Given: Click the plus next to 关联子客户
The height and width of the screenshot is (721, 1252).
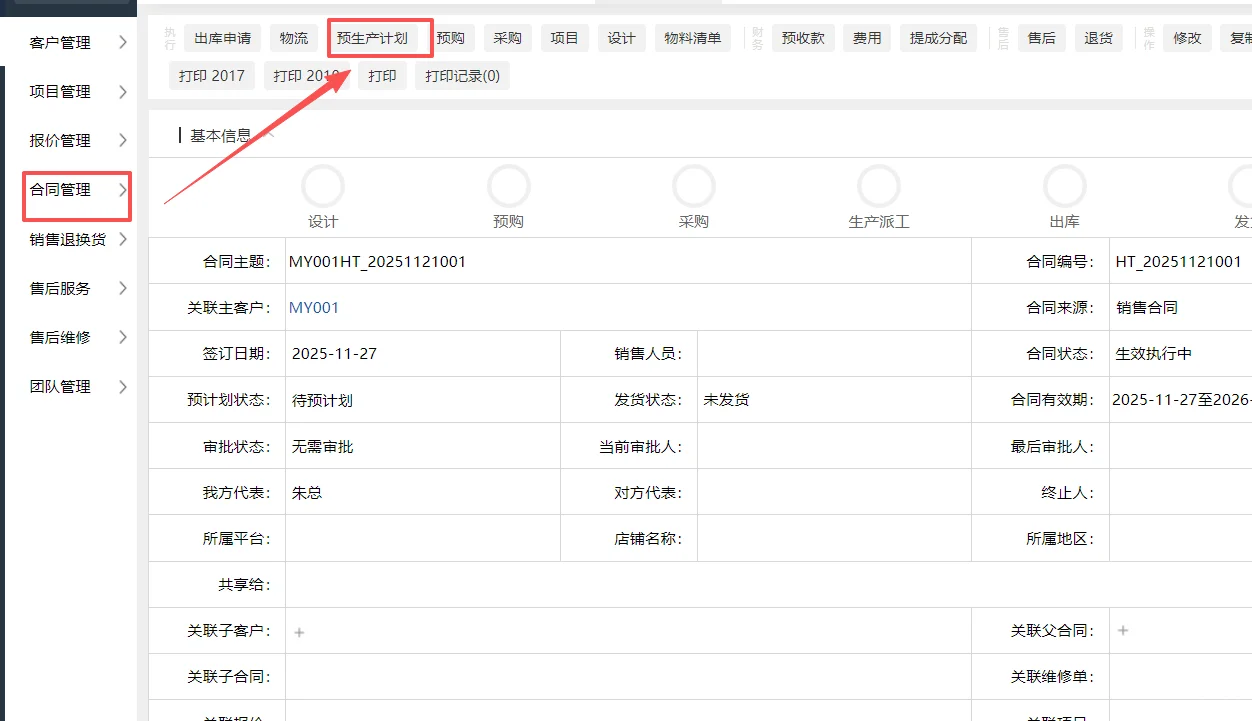Looking at the screenshot, I should 297,630.
